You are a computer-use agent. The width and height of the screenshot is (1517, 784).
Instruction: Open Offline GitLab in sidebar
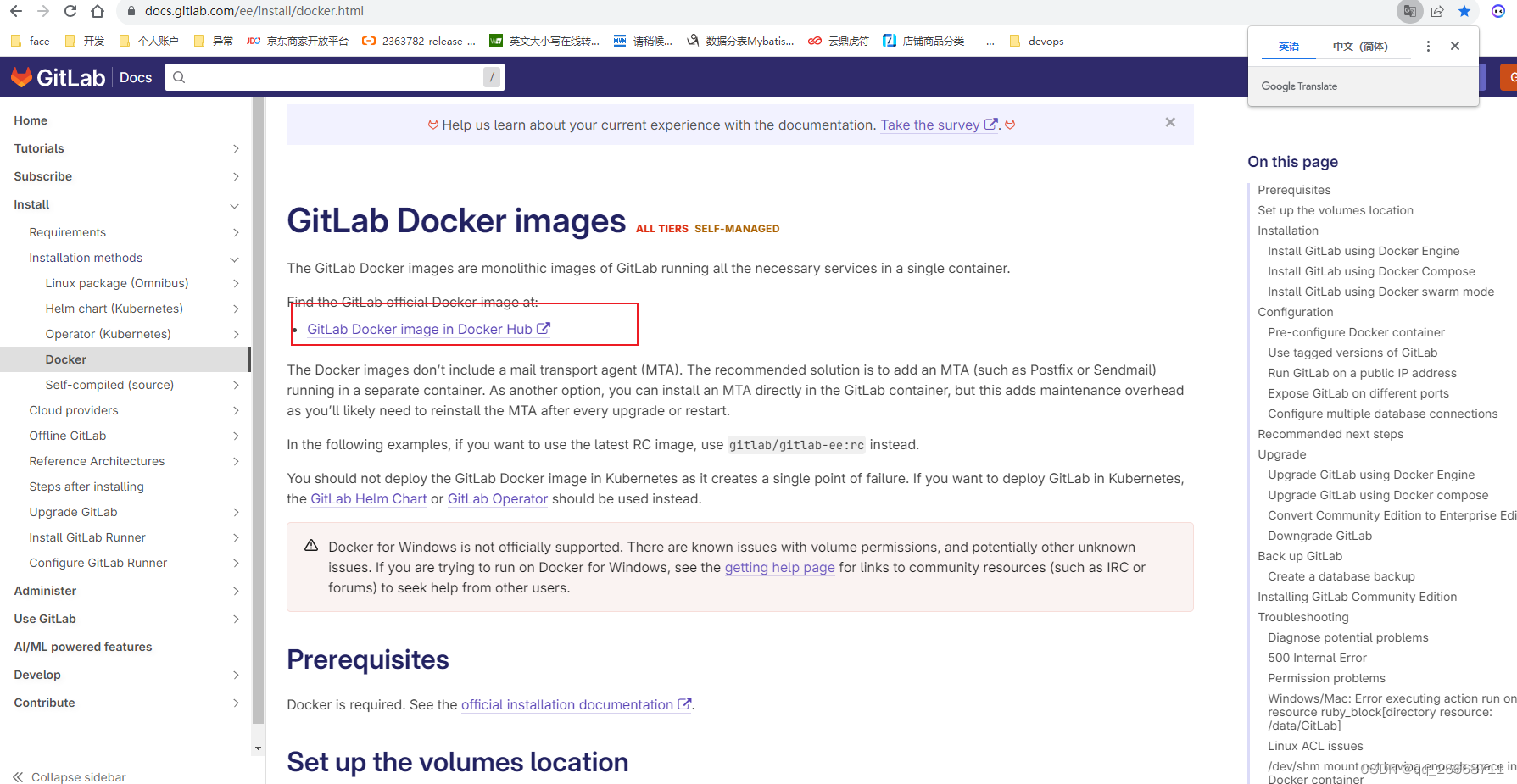point(68,436)
